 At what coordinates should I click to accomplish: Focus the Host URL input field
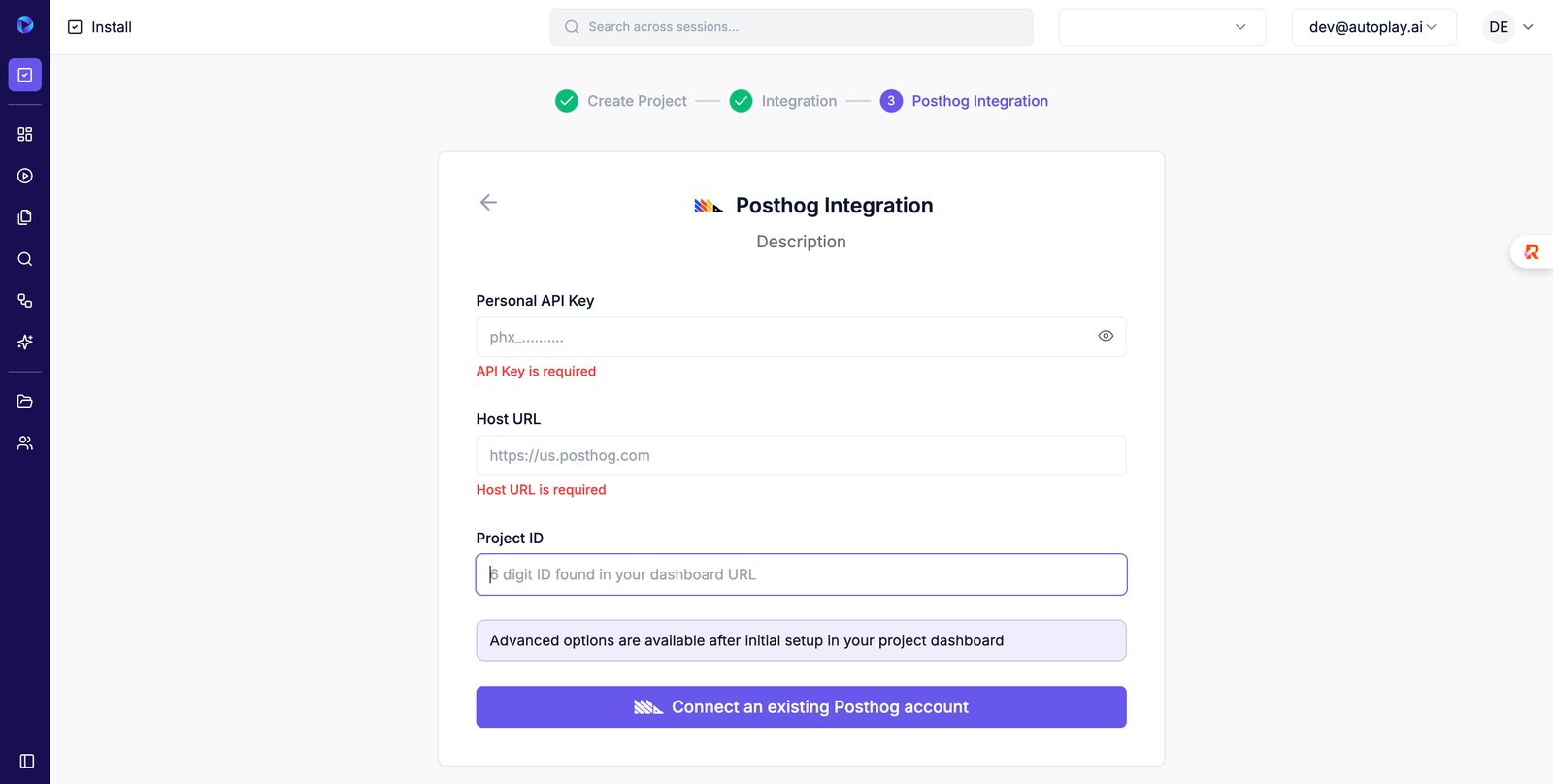(x=801, y=455)
